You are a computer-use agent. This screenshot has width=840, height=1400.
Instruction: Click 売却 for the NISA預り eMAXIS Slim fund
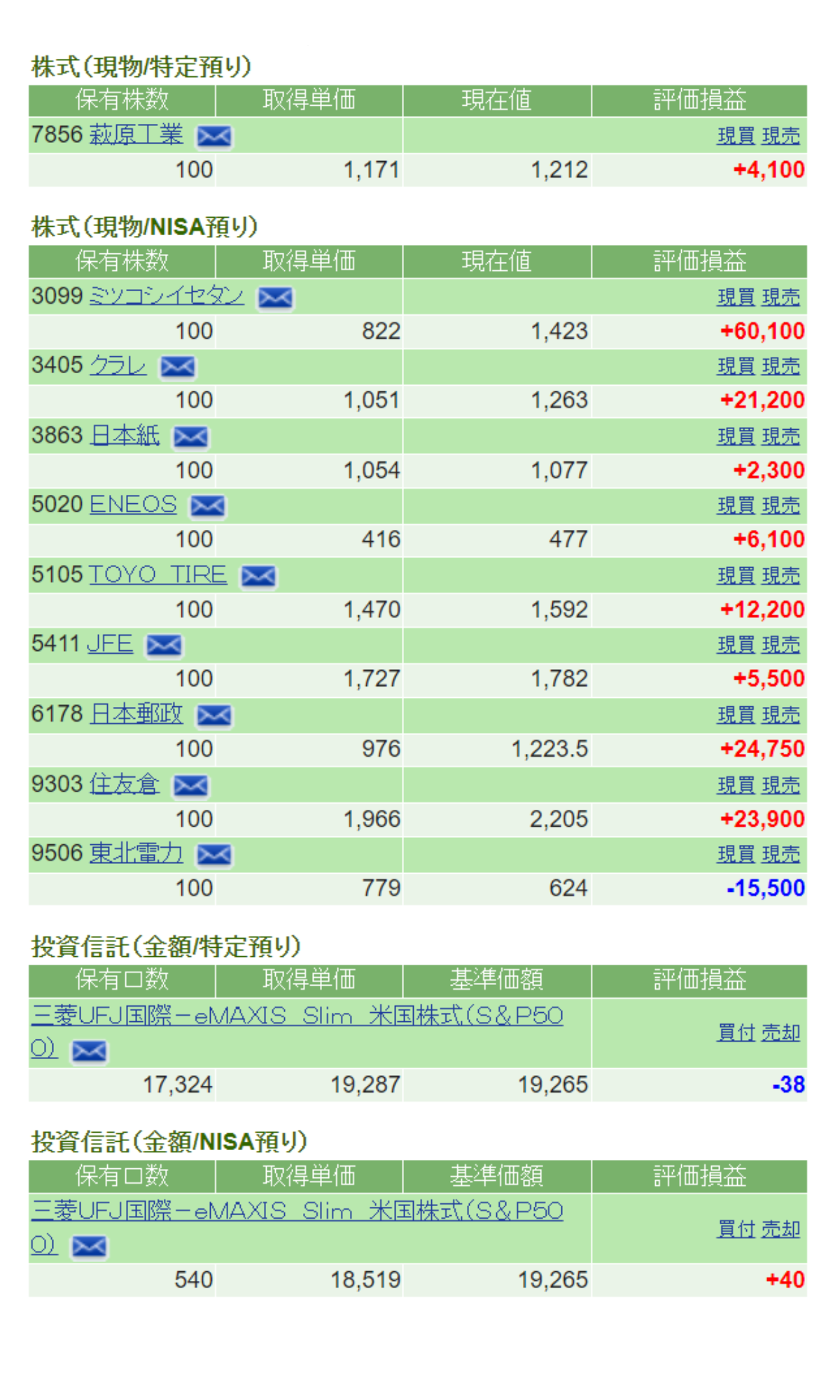click(780, 1229)
